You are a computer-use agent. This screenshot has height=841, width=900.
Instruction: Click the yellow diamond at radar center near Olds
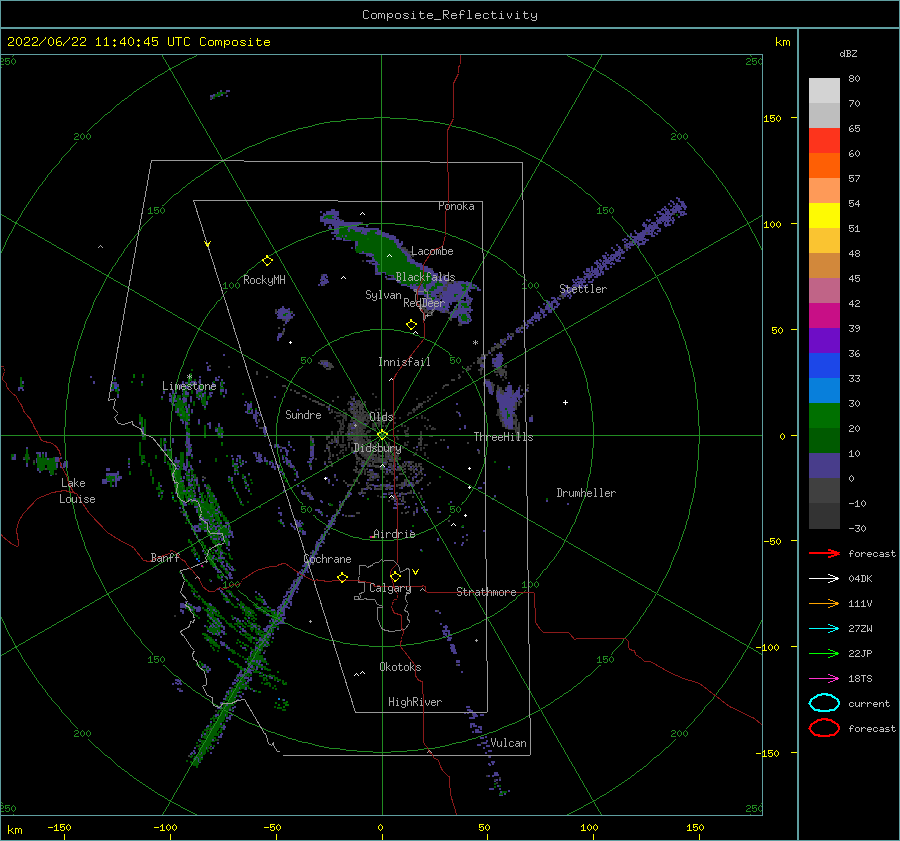(x=382, y=435)
